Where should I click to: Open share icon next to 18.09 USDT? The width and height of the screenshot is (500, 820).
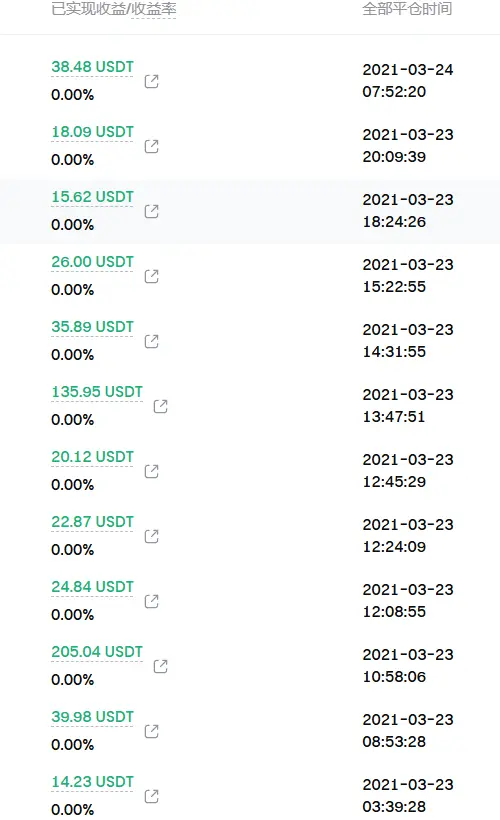(x=152, y=146)
